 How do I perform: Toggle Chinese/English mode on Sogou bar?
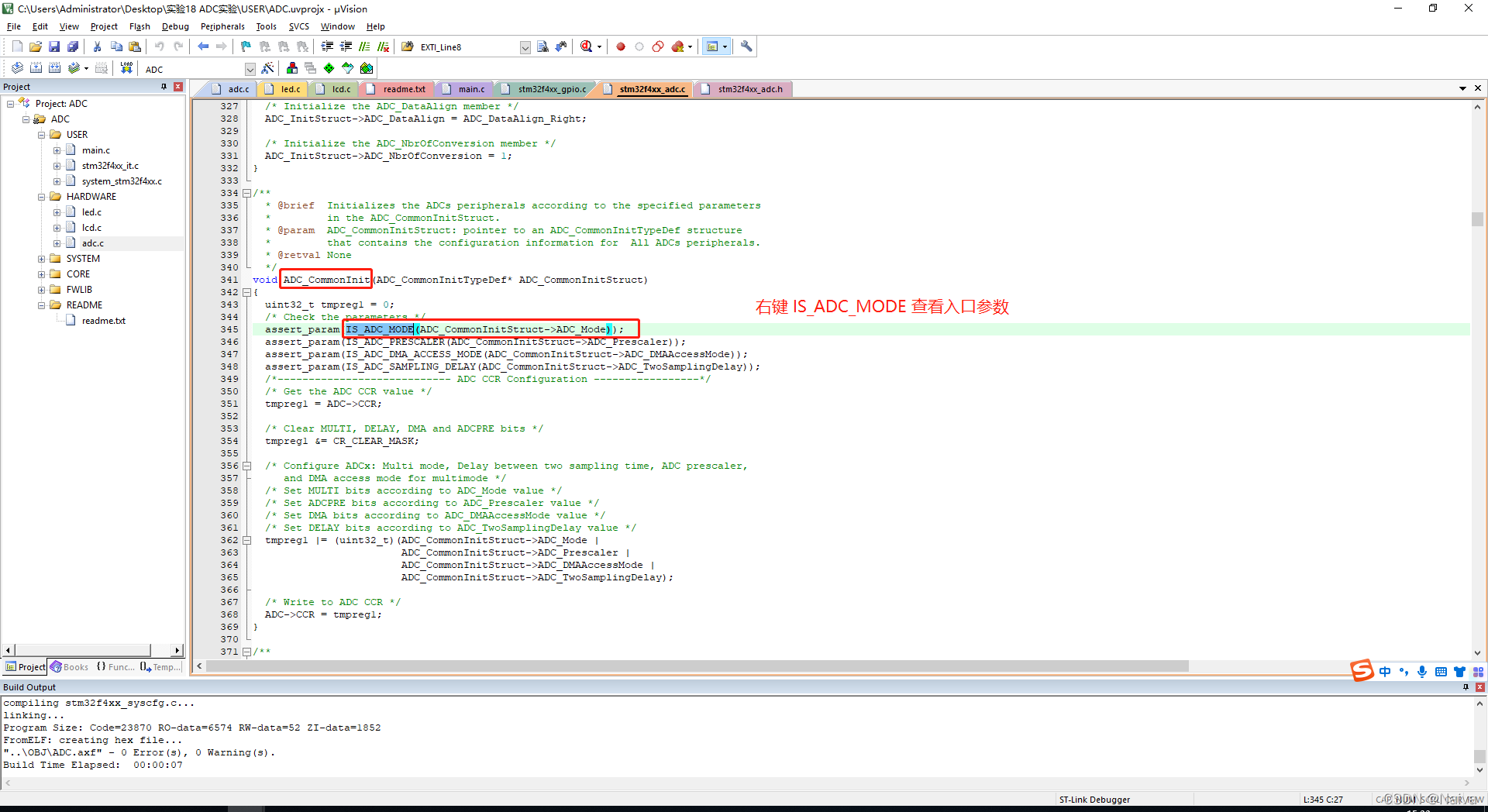(1385, 672)
